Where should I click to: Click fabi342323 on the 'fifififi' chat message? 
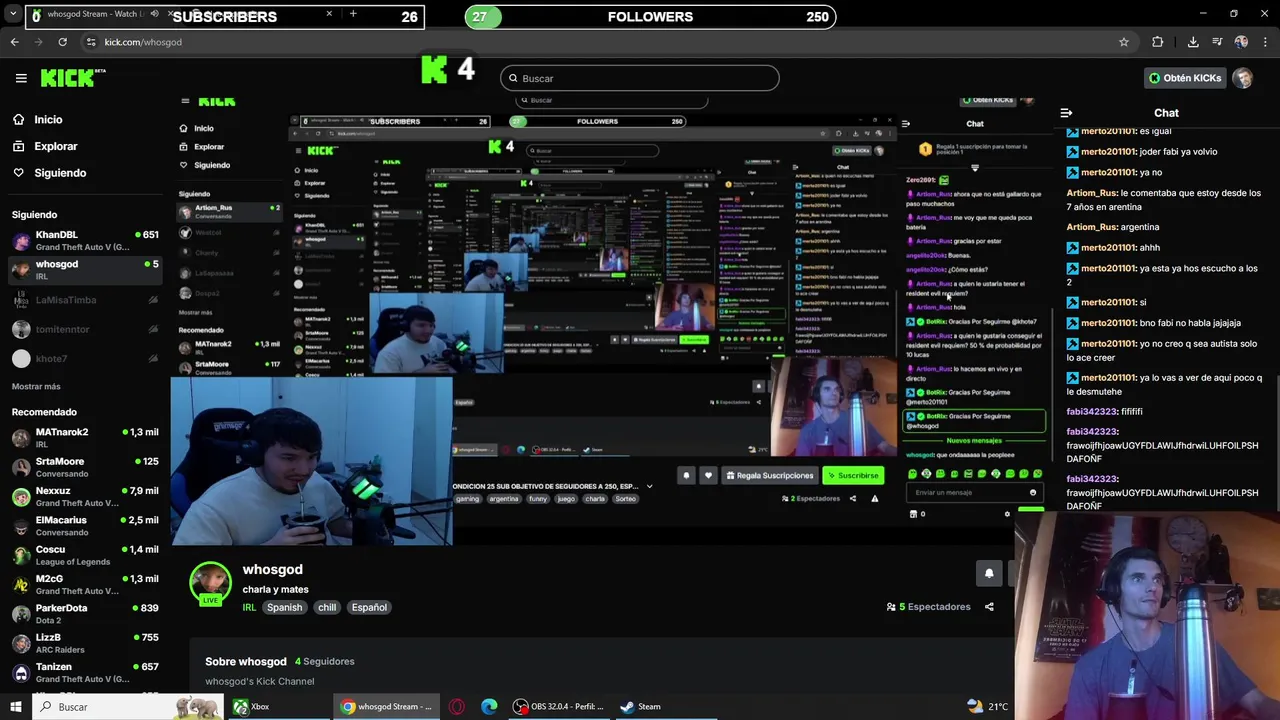(x=1091, y=411)
